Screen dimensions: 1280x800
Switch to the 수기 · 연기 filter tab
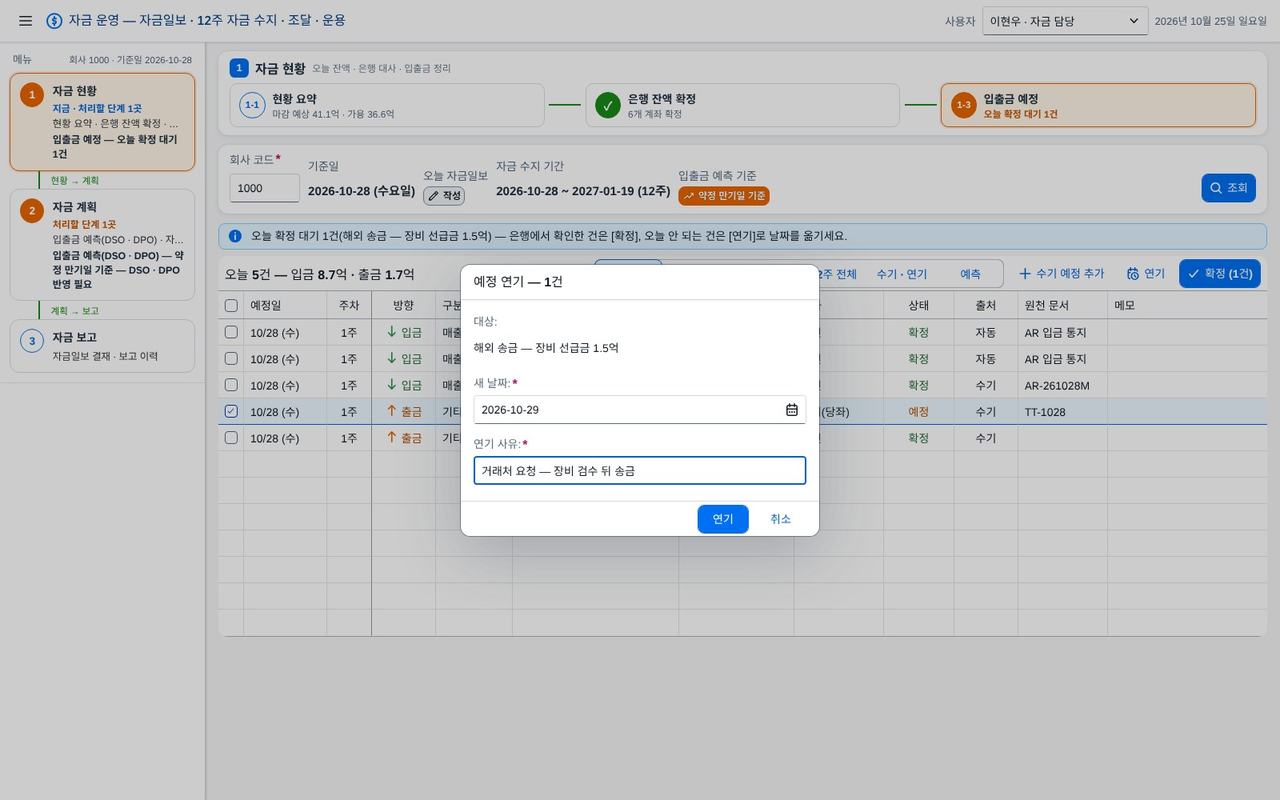901,274
